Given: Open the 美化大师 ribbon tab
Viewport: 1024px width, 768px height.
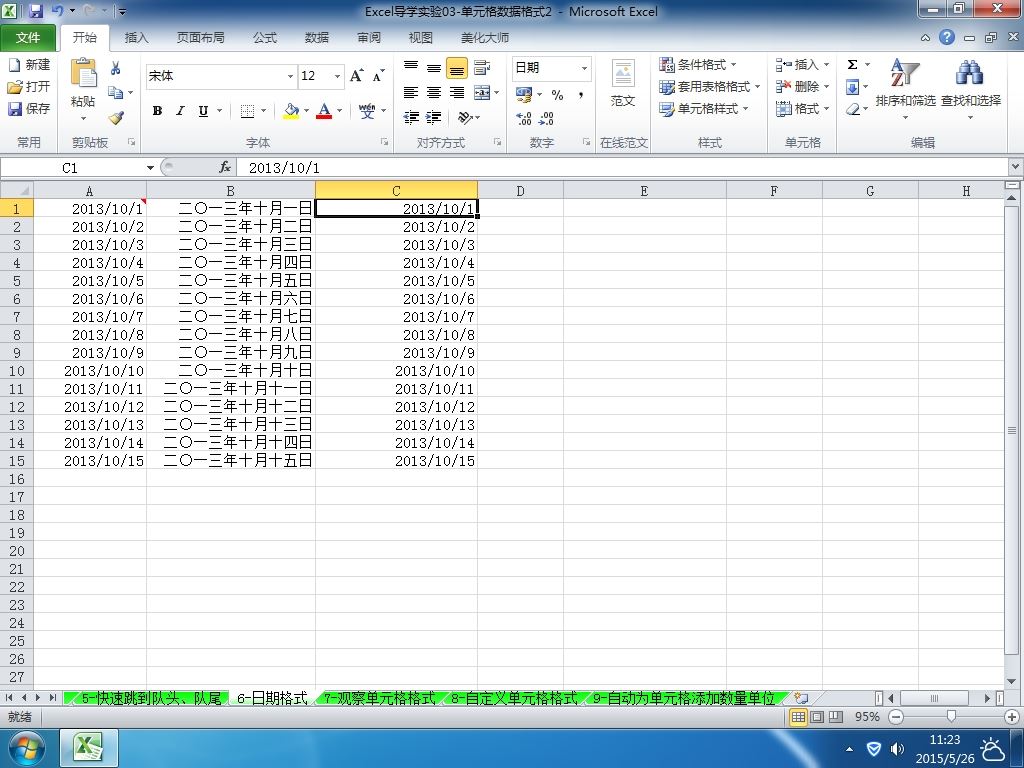Looking at the screenshot, I should 485,38.
